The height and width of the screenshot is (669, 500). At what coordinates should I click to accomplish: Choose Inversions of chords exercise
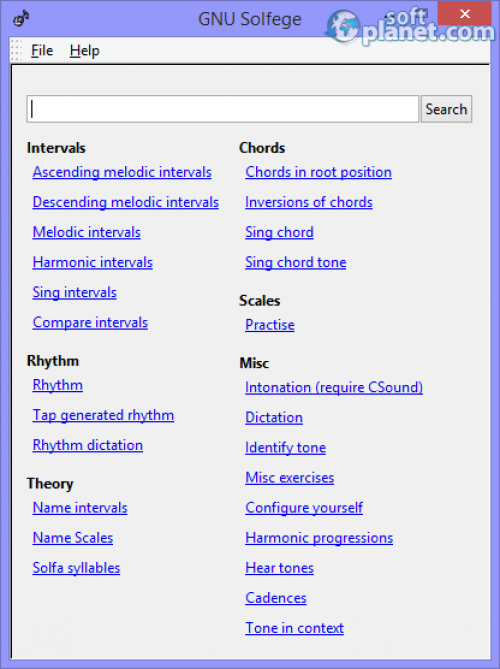click(309, 202)
